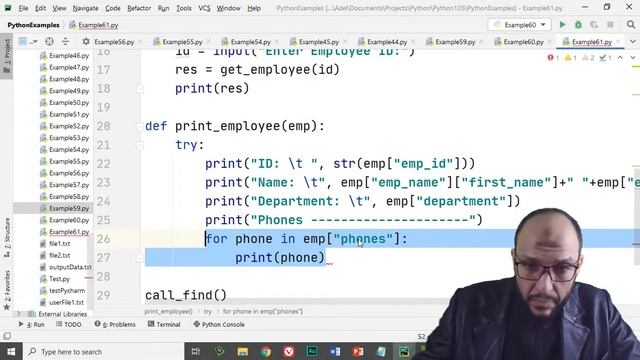Open the Tools menu
The image size is (640, 360).
pos(184,8)
